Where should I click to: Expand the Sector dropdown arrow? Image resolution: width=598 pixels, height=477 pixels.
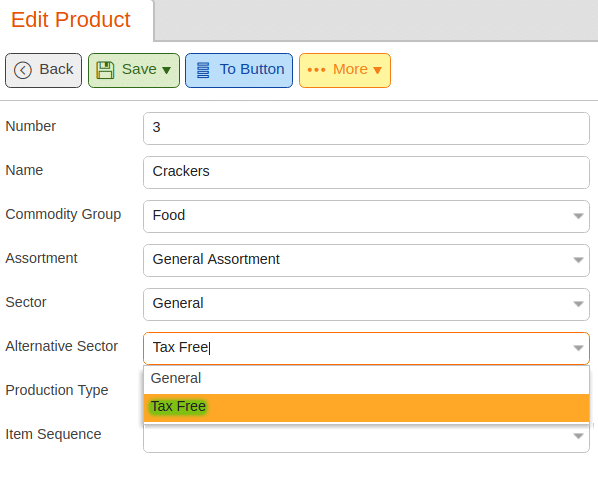point(578,304)
